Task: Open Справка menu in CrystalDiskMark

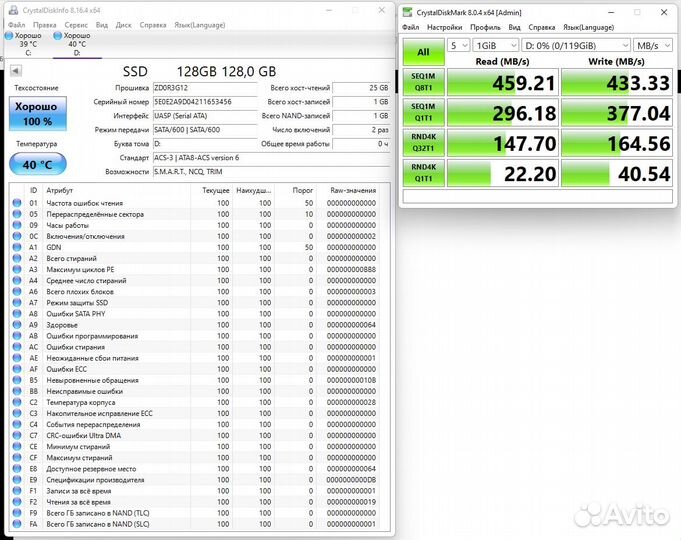Action: click(x=542, y=27)
